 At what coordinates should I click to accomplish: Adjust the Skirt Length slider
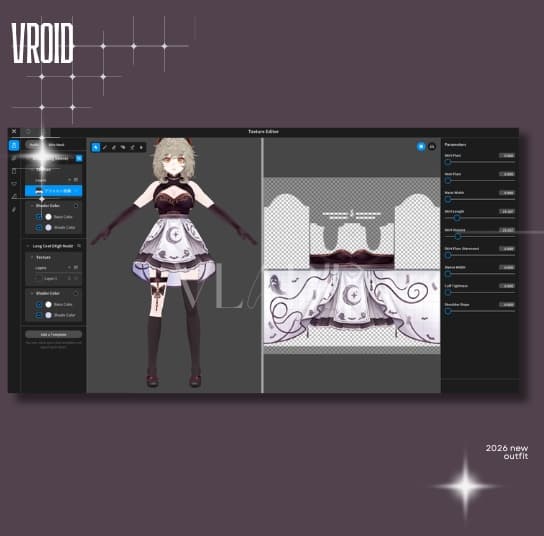coord(457,218)
